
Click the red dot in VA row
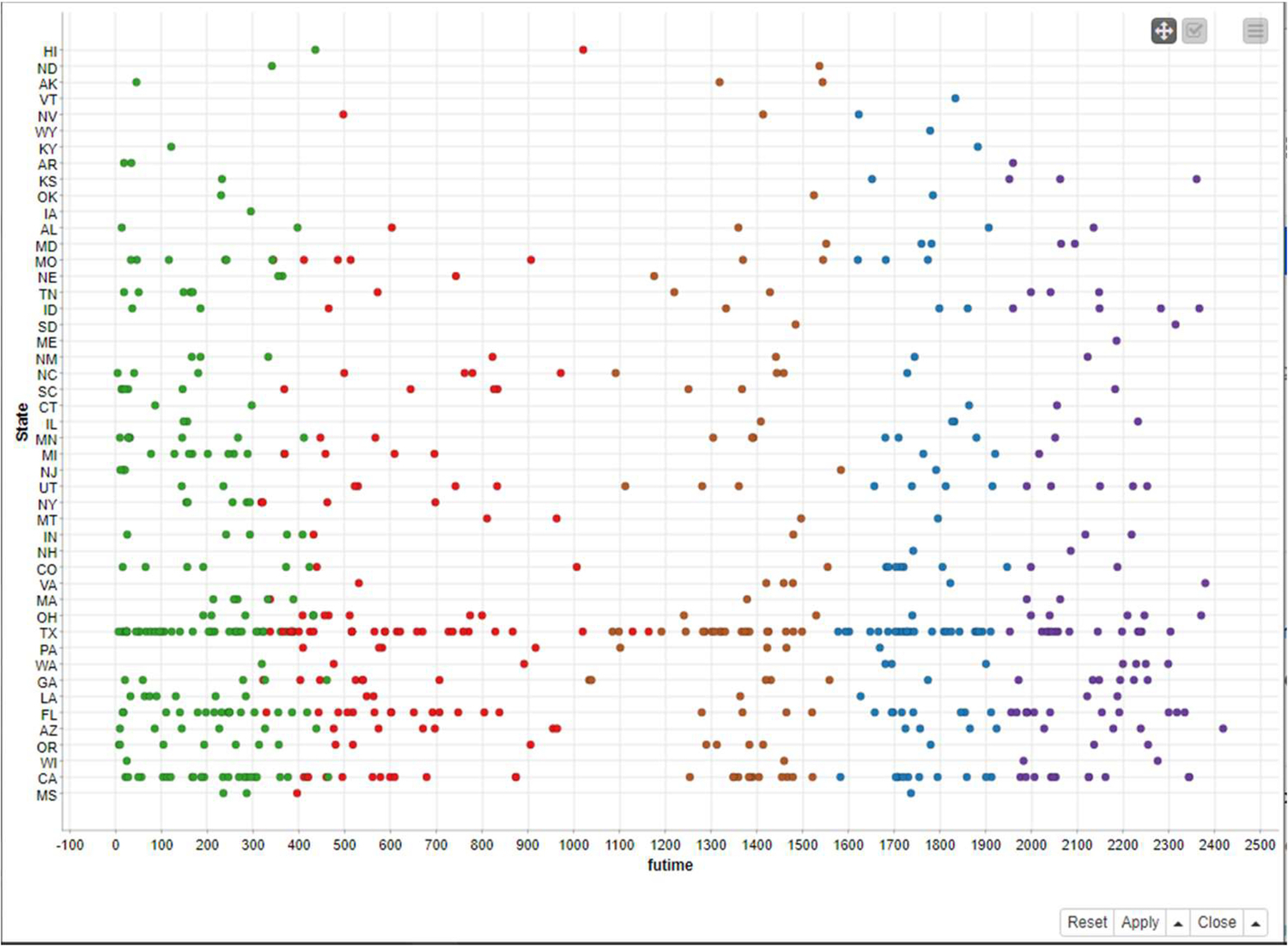tap(359, 583)
